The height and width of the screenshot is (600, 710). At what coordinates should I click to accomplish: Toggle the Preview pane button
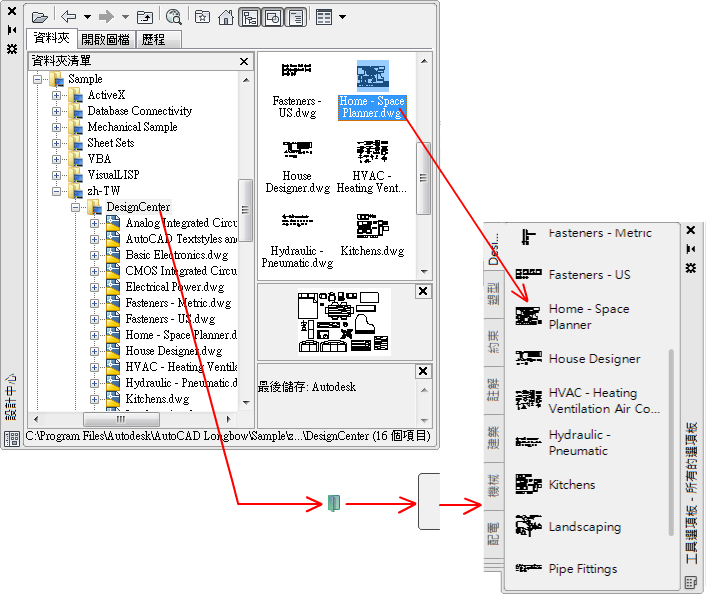(x=273, y=18)
